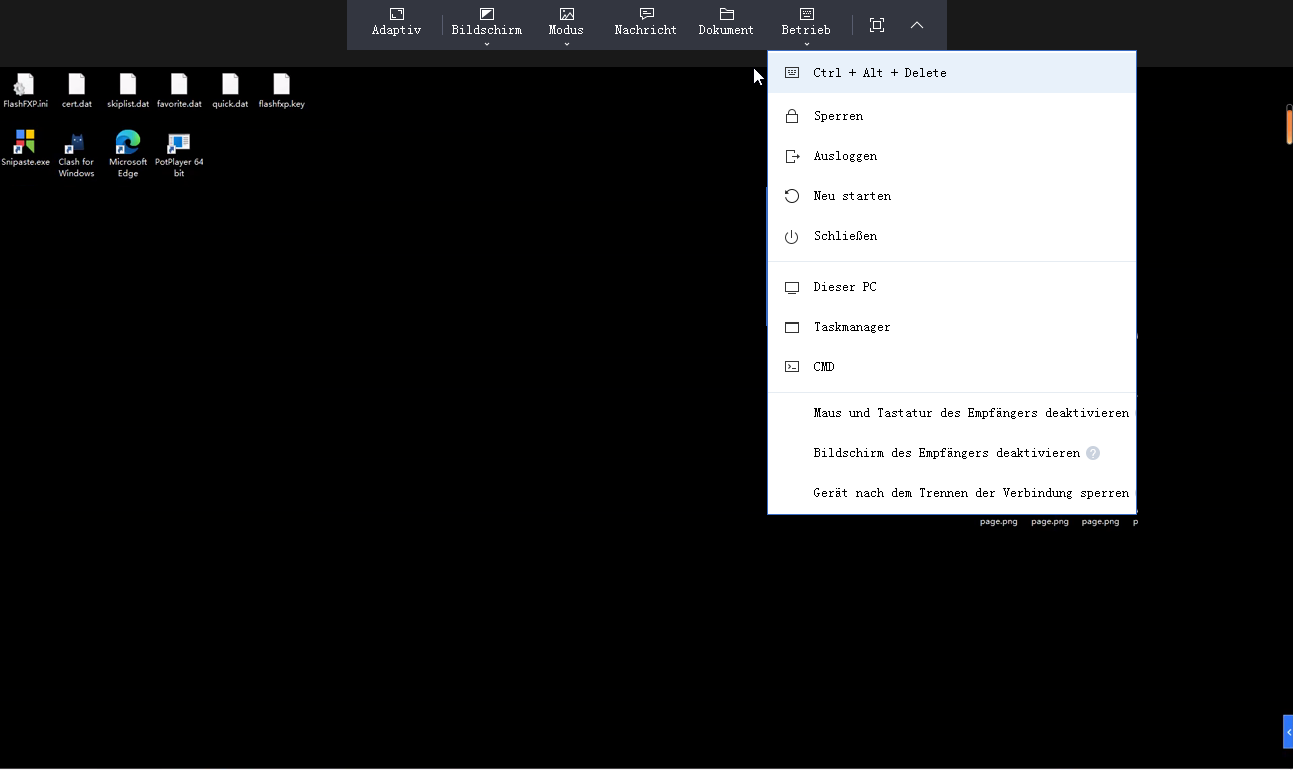The height and width of the screenshot is (770, 1293).
Task: Click the fullscreen icon in toolbar
Action: (877, 25)
